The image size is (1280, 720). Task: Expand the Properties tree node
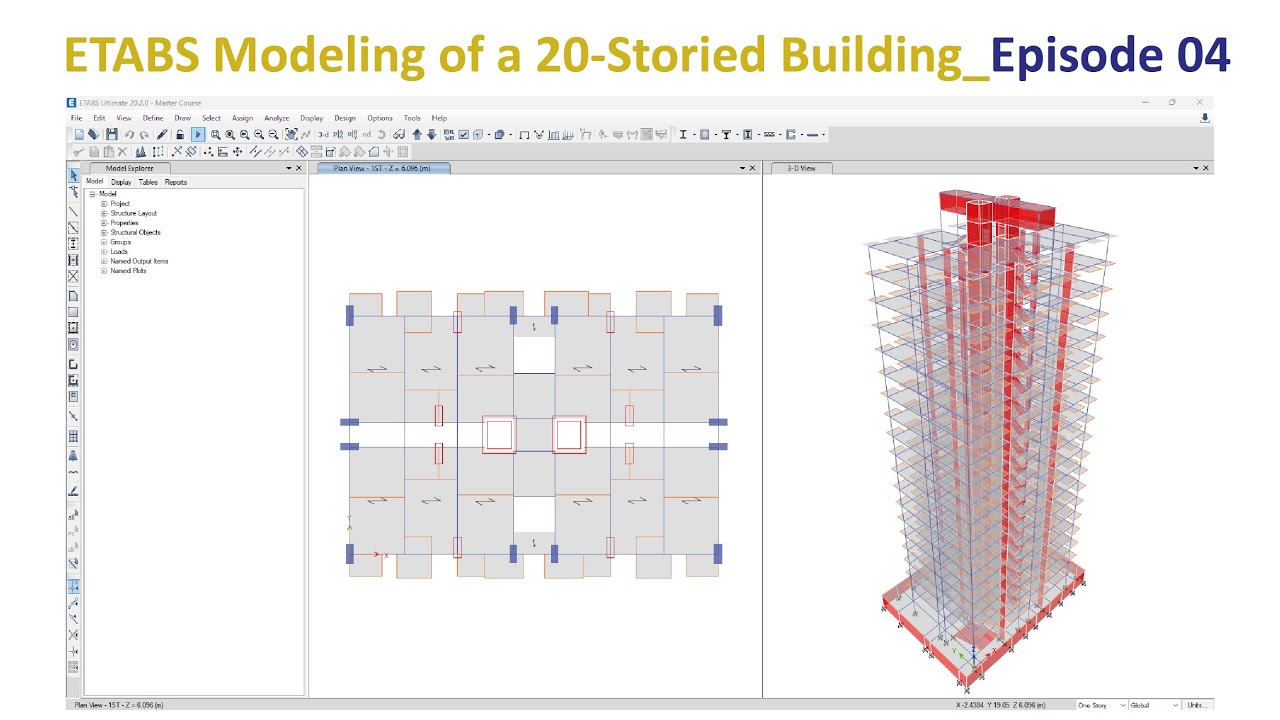point(104,223)
